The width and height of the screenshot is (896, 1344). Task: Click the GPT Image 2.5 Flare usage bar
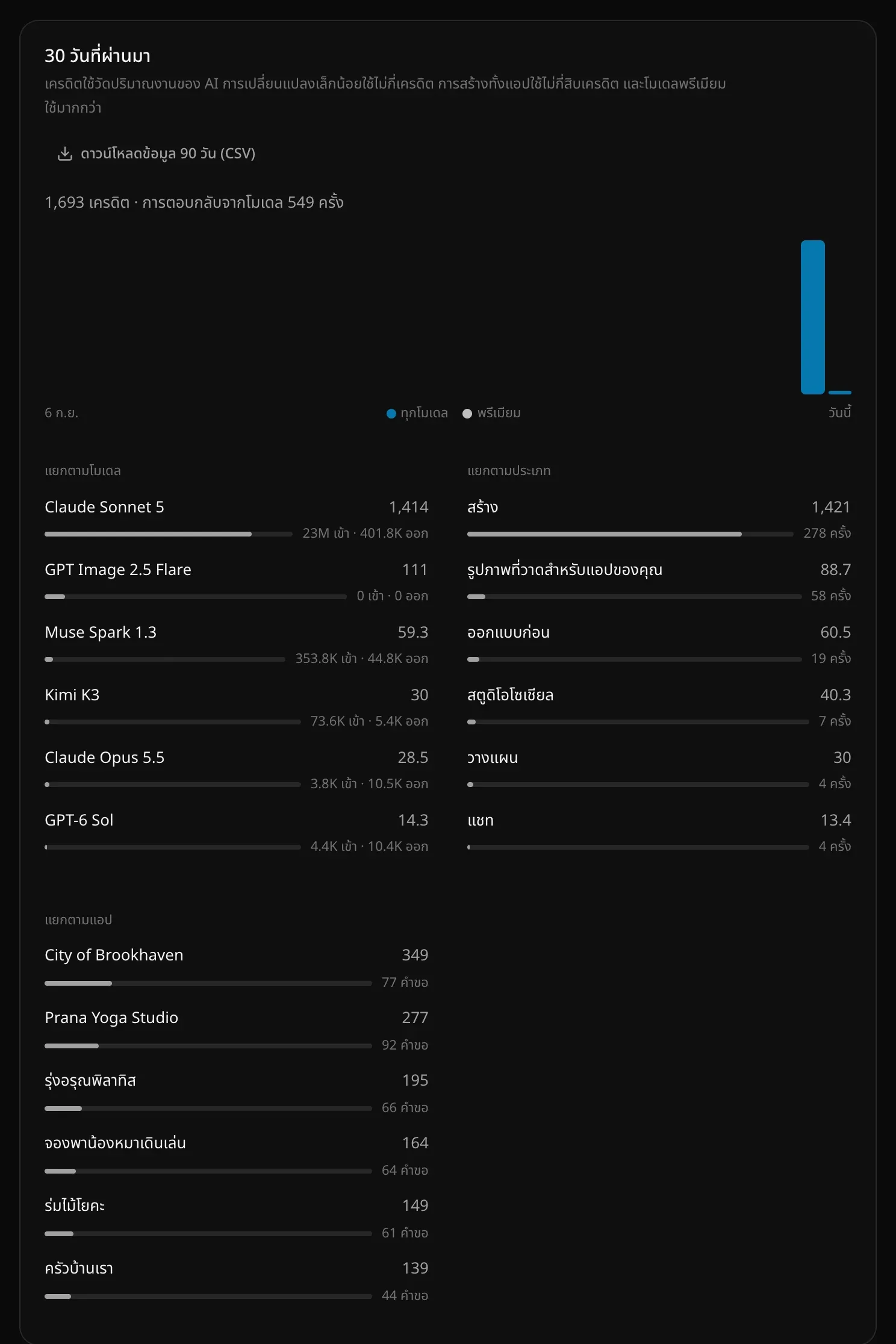pyautogui.click(x=196, y=597)
